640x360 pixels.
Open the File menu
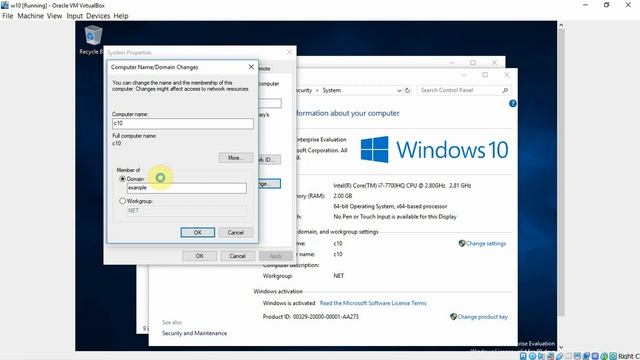pyautogui.click(x=7, y=16)
